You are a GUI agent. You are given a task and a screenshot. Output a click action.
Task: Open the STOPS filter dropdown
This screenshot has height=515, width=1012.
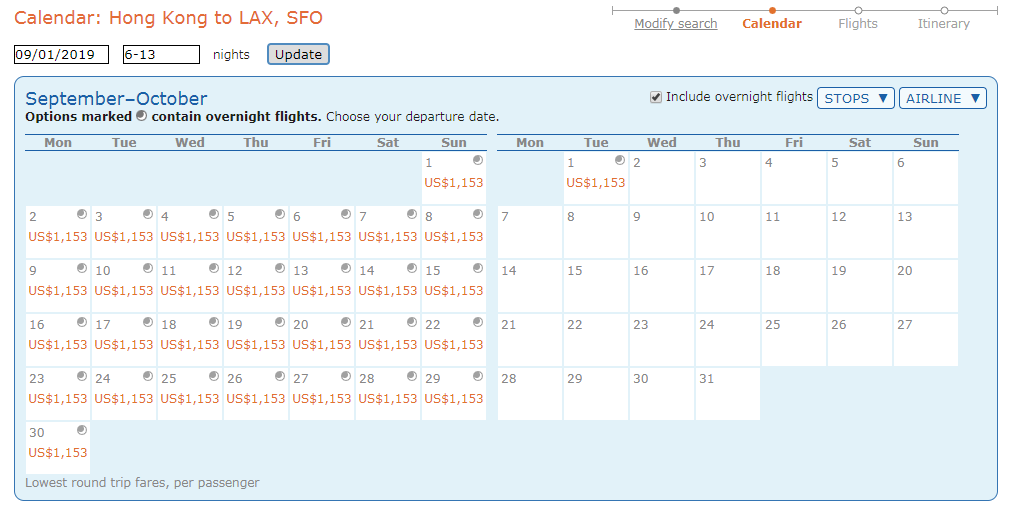pos(856,98)
